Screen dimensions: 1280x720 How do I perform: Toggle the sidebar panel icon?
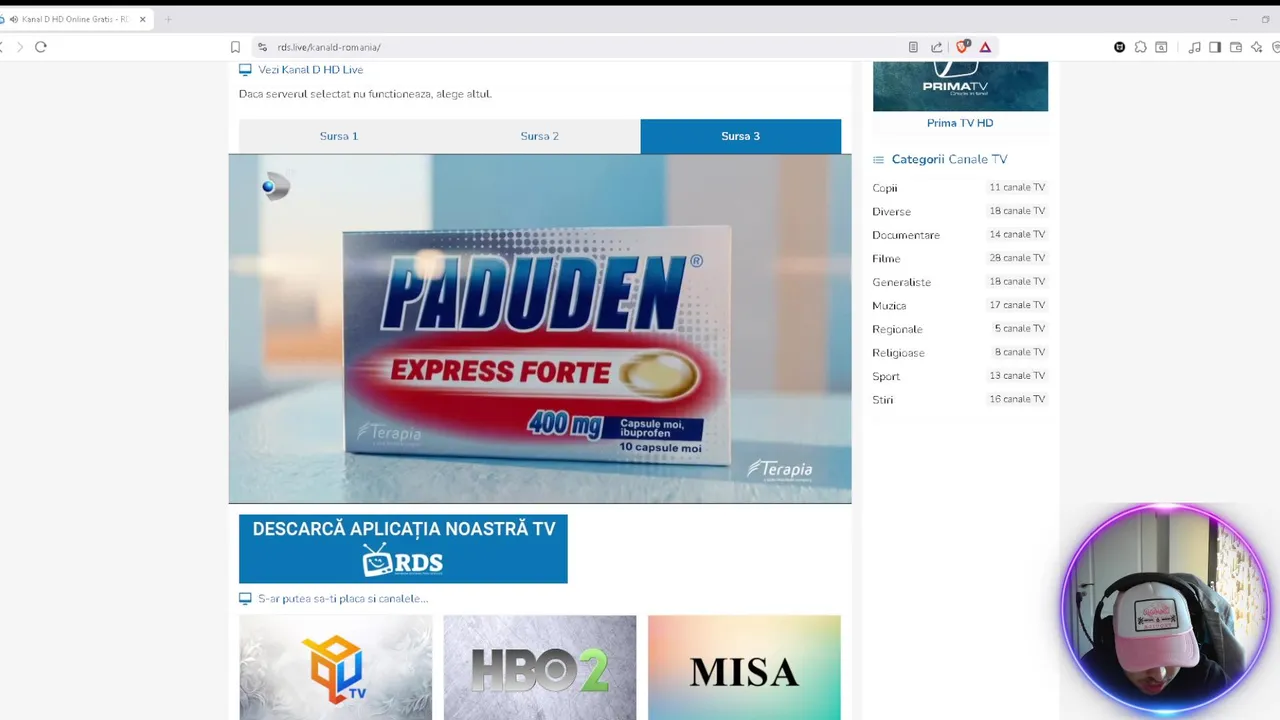(x=1215, y=47)
